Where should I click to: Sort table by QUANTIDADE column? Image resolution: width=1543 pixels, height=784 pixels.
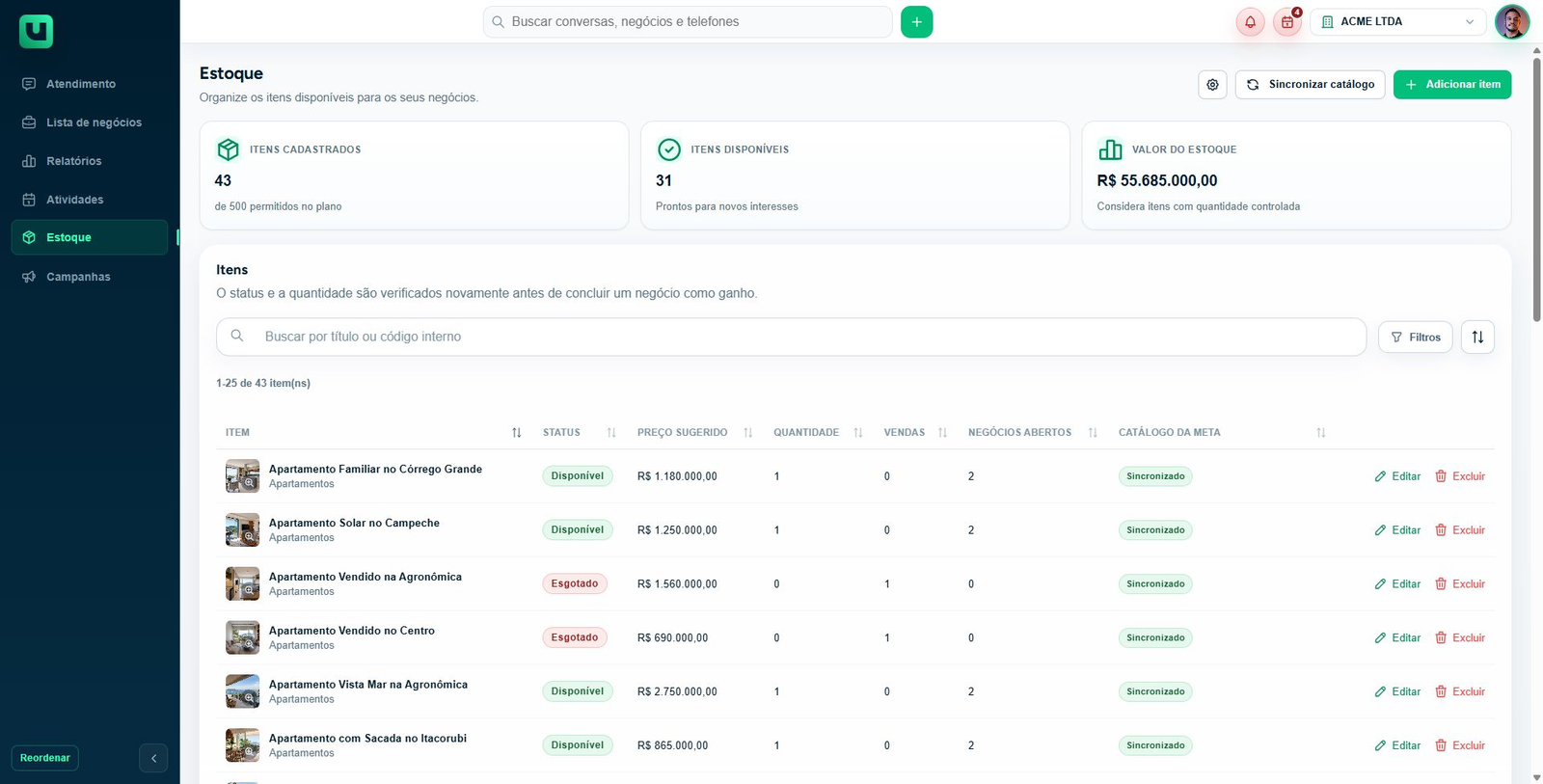coord(857,433)
